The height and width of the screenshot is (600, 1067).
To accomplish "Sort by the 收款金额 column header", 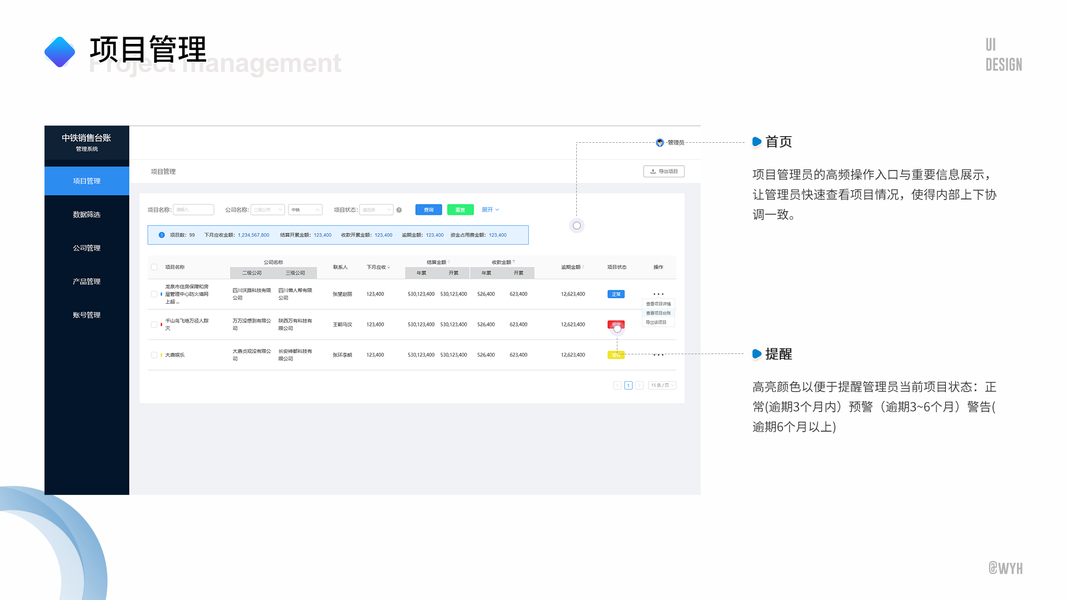I will [x=503, y=262].
